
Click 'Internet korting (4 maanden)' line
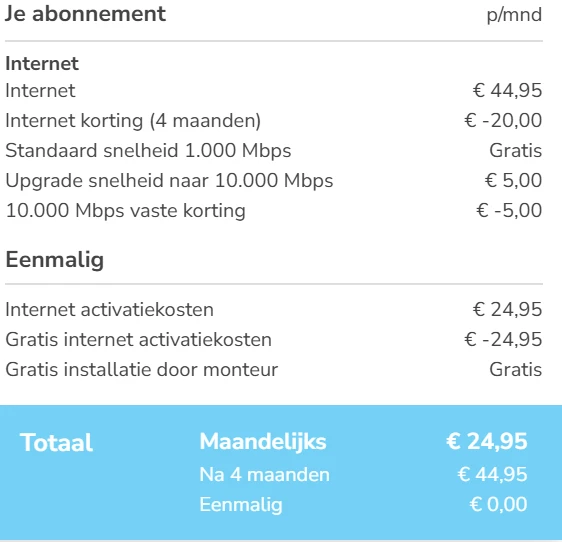[133, 121]
